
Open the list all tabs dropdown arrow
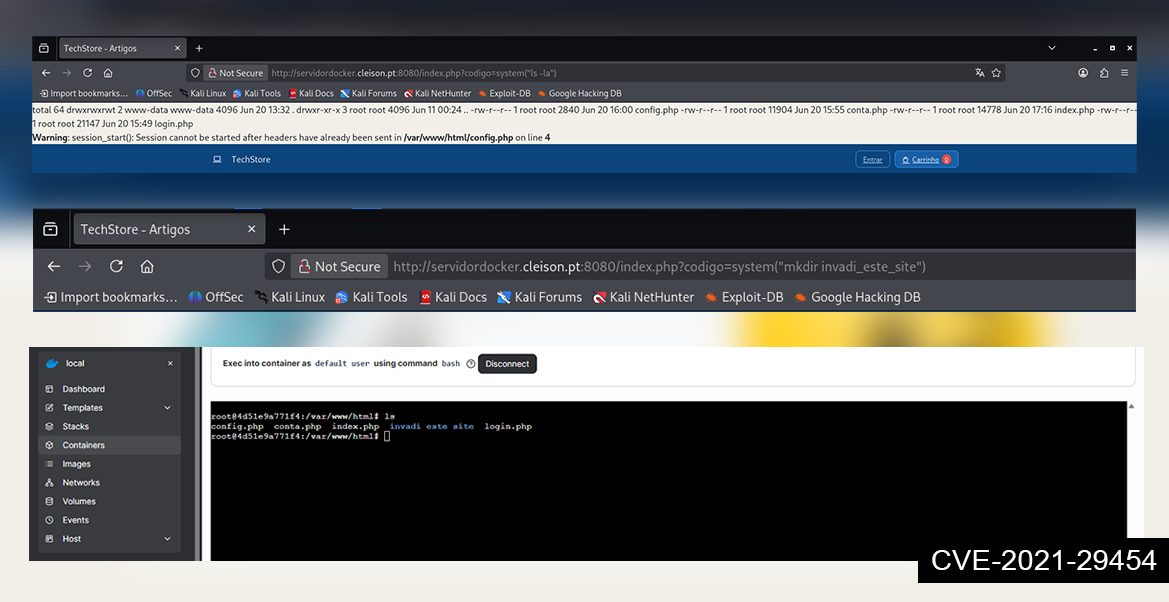pos(1052,48)
